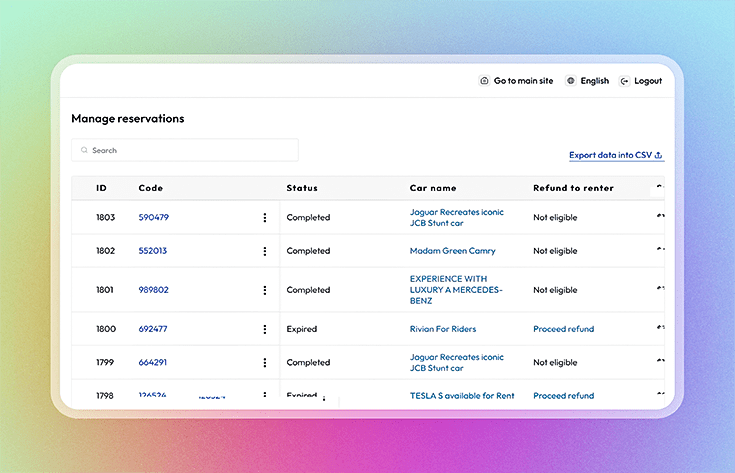Open EXPERIENCE WITH LUXURY A MERCEDES-BENZ link
This screenshot has height=473, width=735.
pyautogui.click(x=456, y=290)
